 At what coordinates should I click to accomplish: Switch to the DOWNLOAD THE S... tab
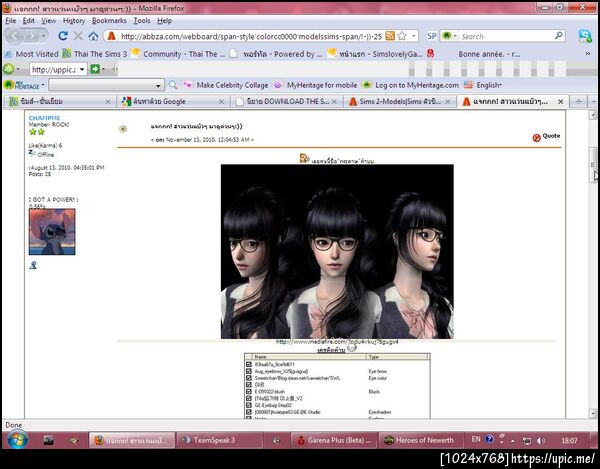(x=287, y=101)
